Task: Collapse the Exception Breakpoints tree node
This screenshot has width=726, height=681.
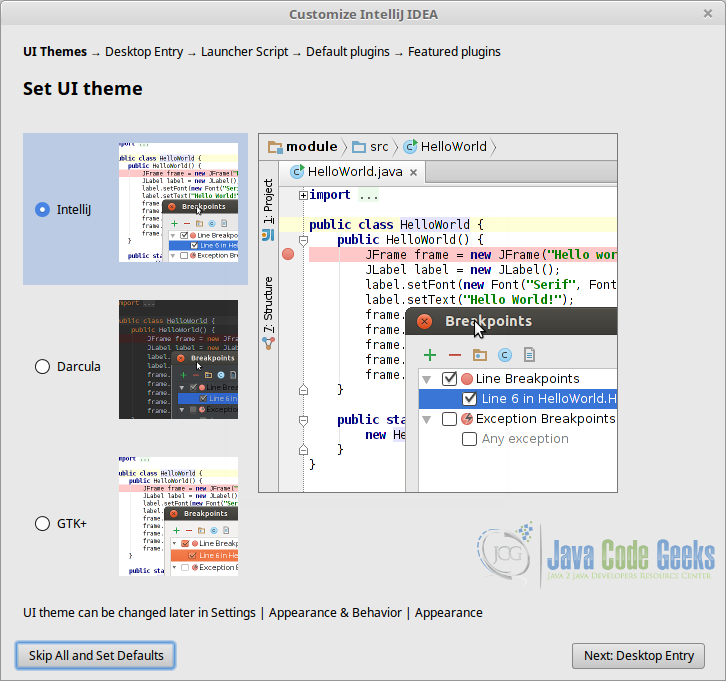Action: coord(427,419)
